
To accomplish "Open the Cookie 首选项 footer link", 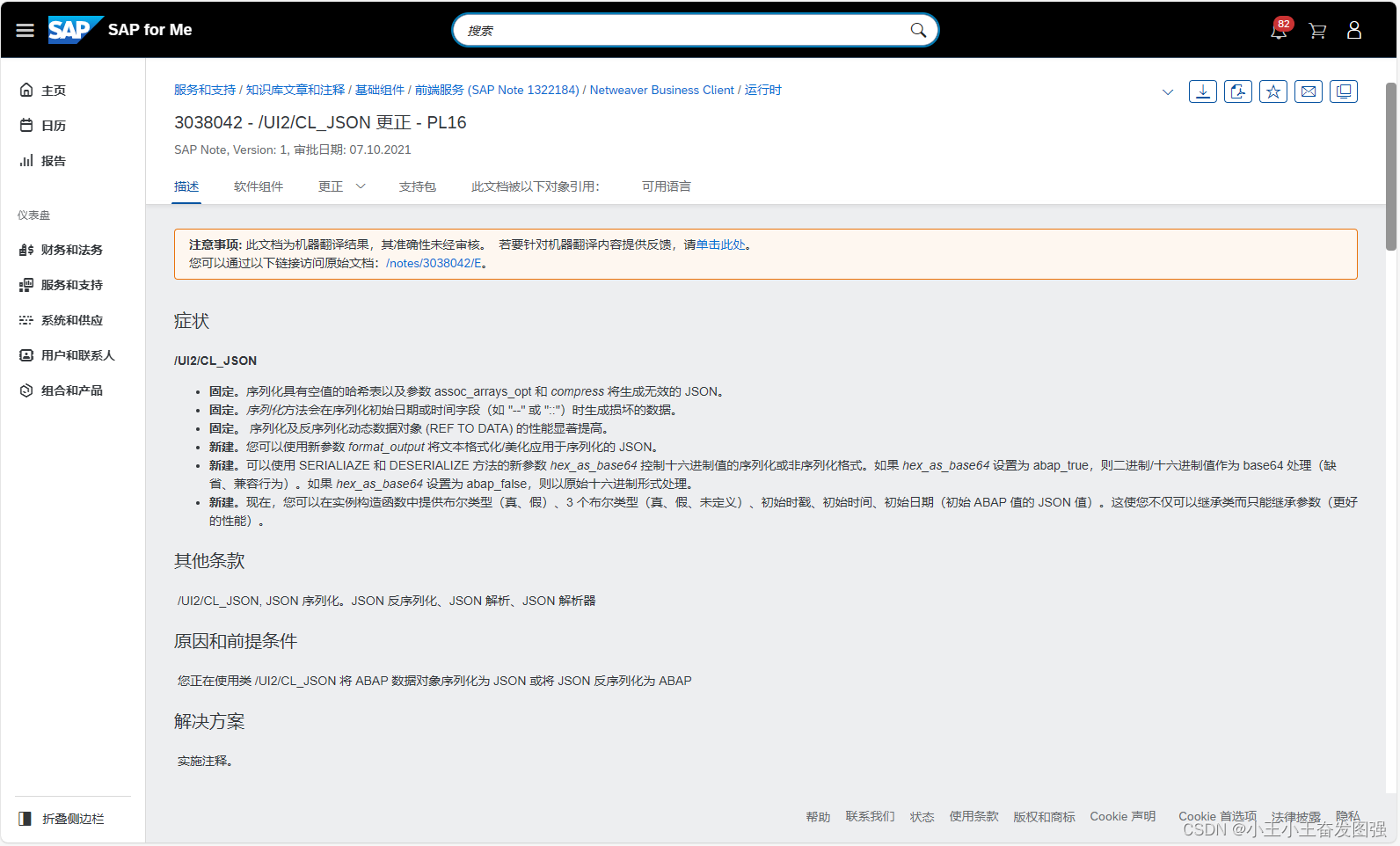I will [x=1218, y=817].
